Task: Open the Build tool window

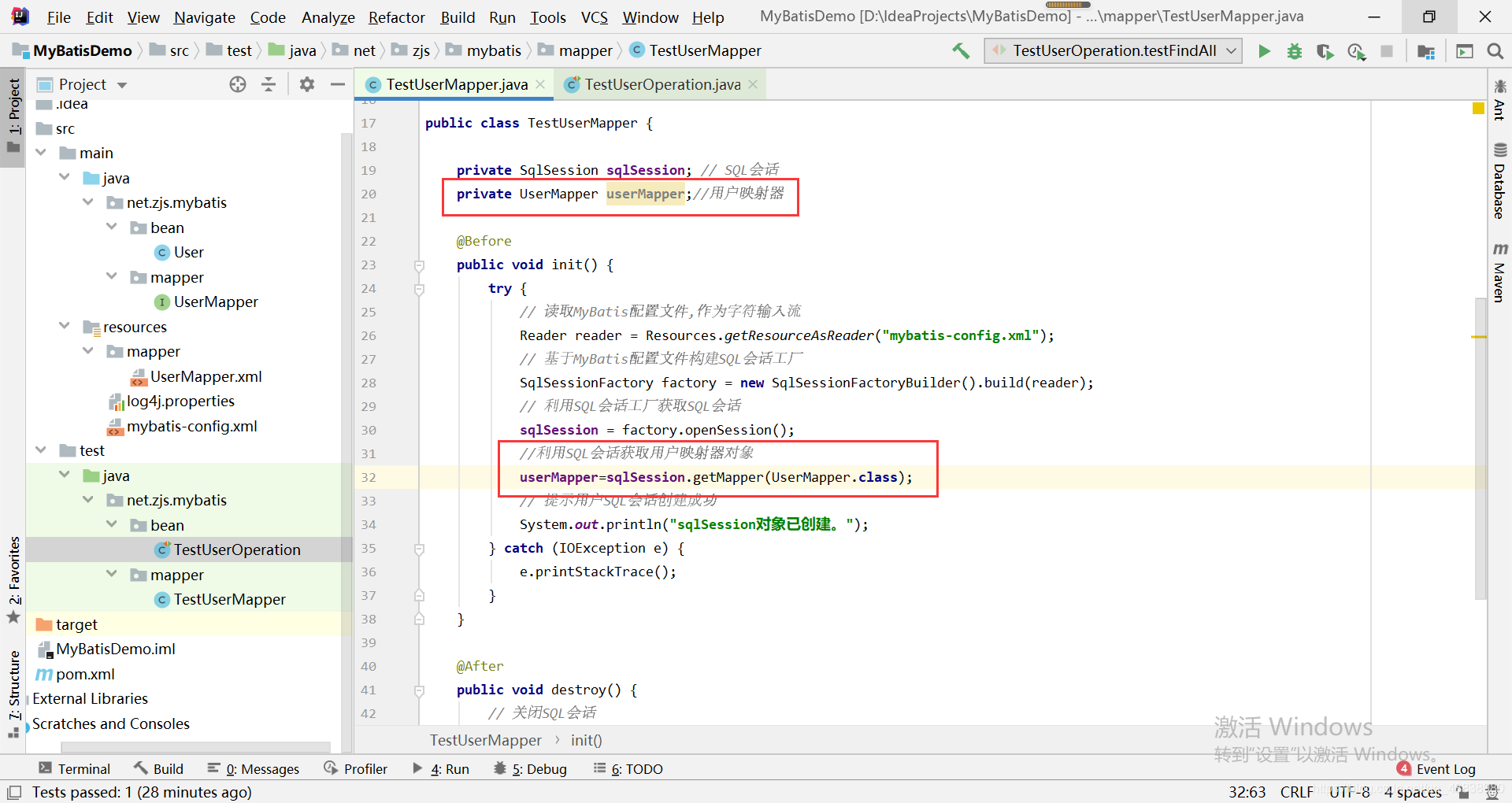Action: [158, 768]
